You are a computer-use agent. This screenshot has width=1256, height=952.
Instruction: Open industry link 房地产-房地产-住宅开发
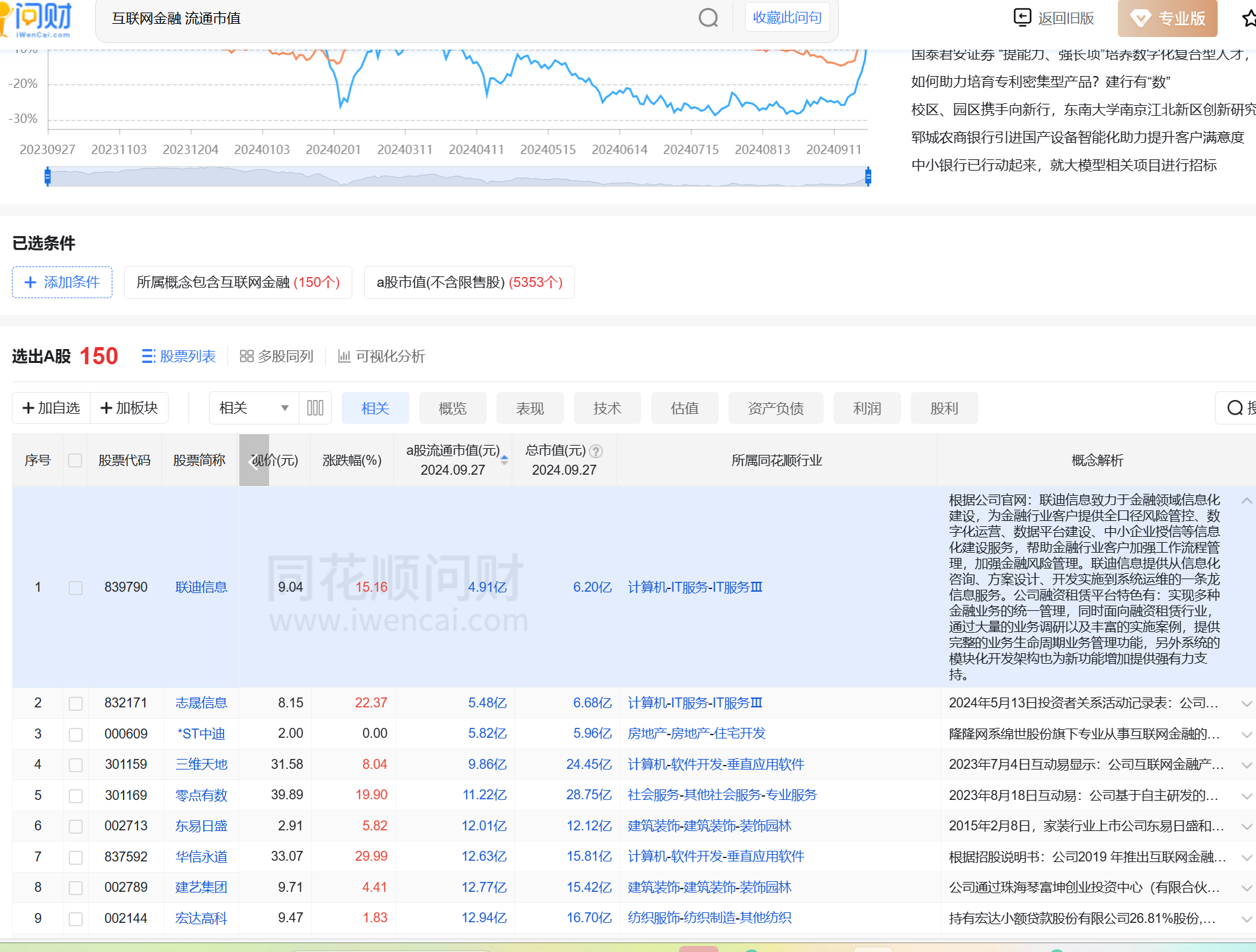(697, 733)
